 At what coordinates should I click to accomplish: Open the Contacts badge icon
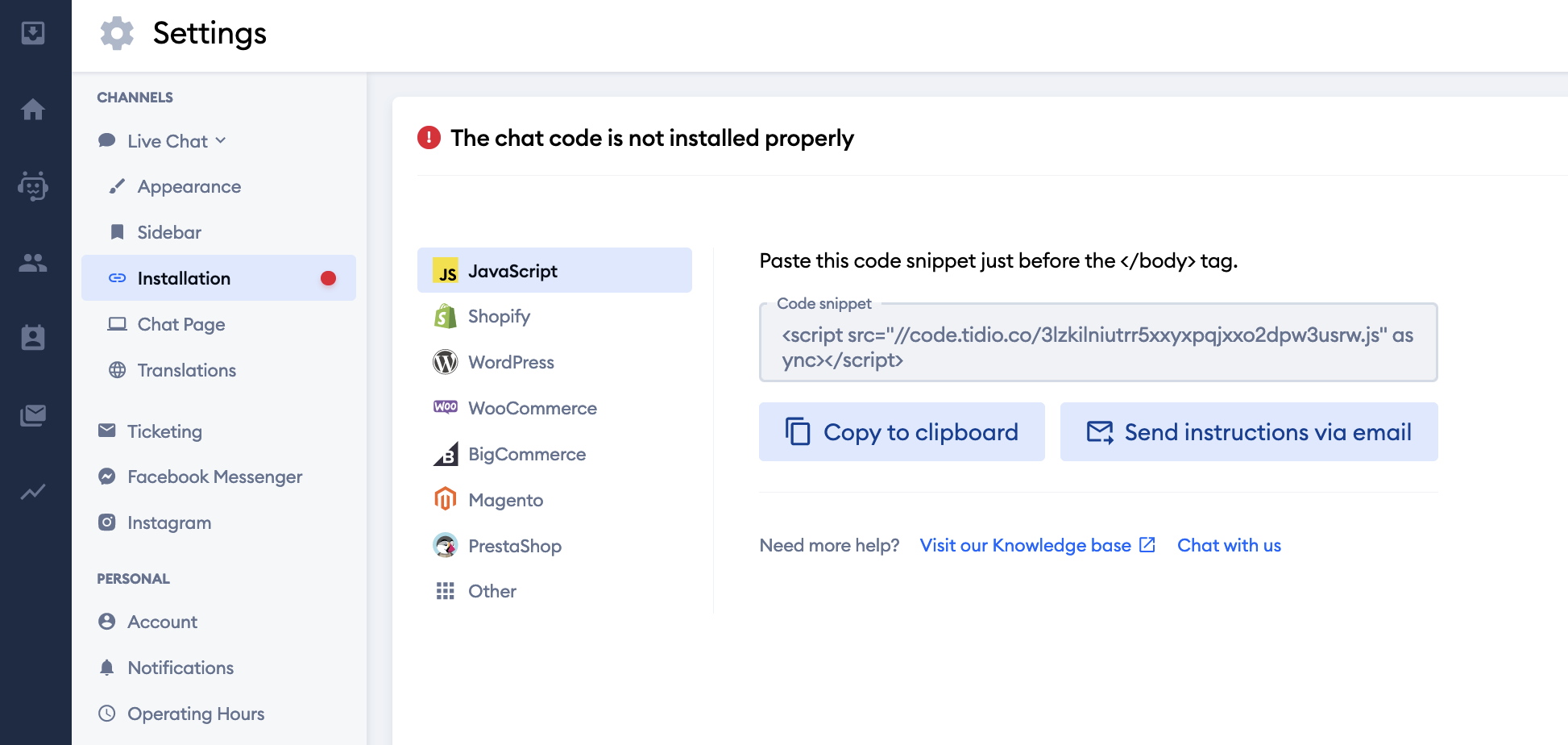pos(33,337)
